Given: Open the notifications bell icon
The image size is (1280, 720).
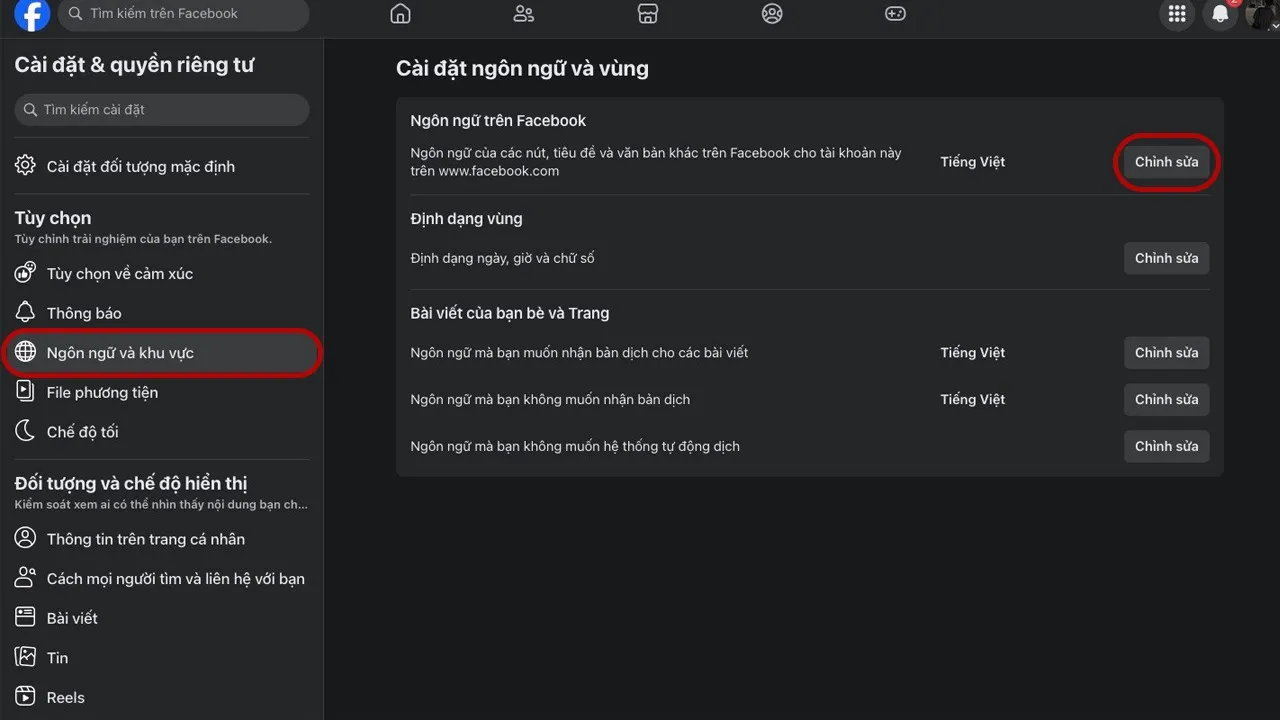Looking at the screenshot, I should coord(1220,14).
